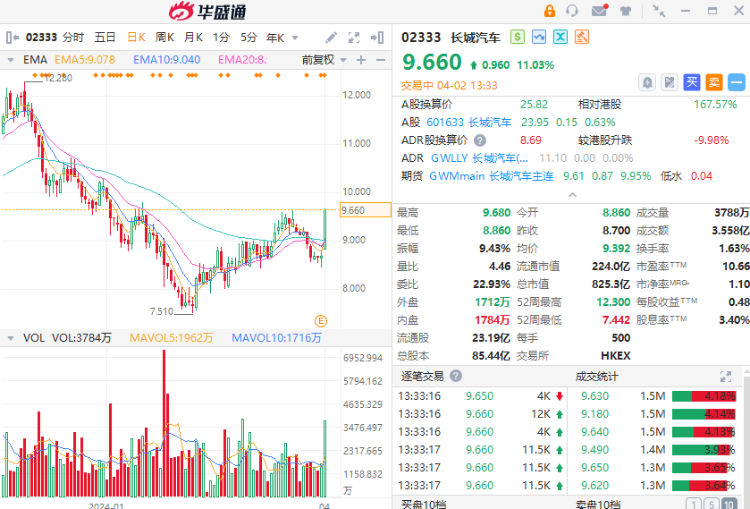Click the orange lock icon

[549, 11]
